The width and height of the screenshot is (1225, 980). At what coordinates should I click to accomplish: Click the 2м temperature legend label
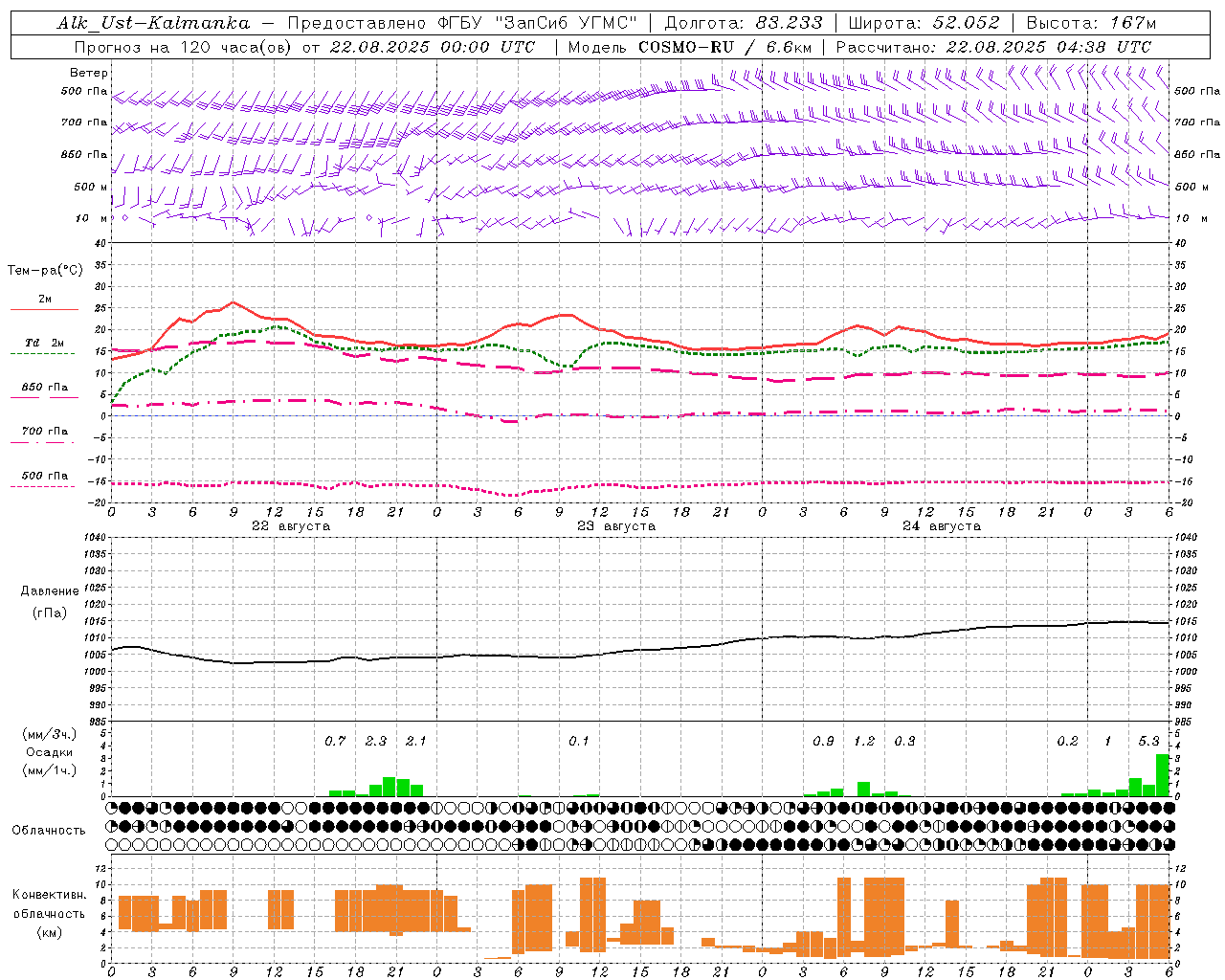click(x=45, y=300)
